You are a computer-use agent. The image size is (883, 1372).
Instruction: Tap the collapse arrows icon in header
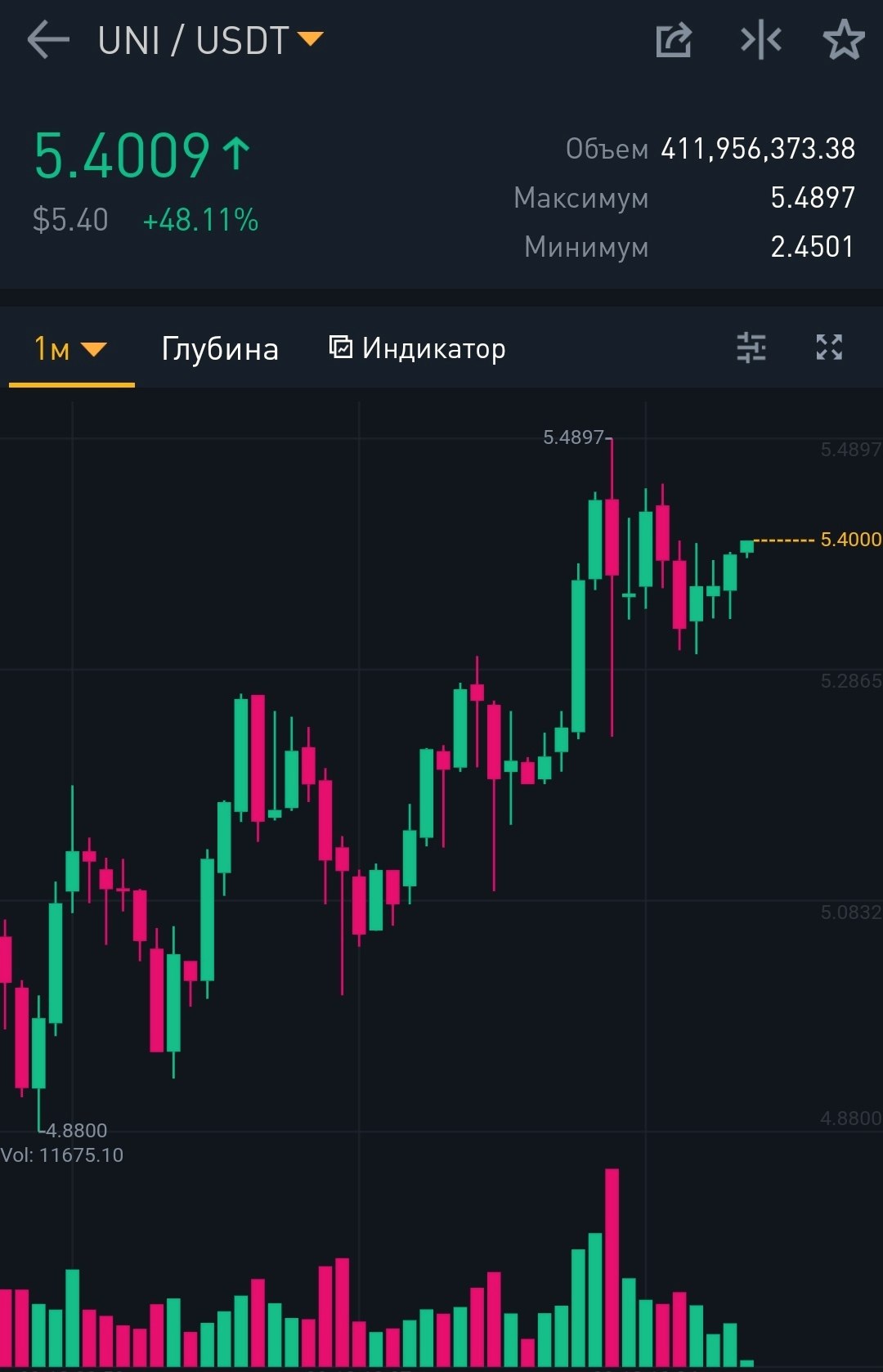pos(761,40)
